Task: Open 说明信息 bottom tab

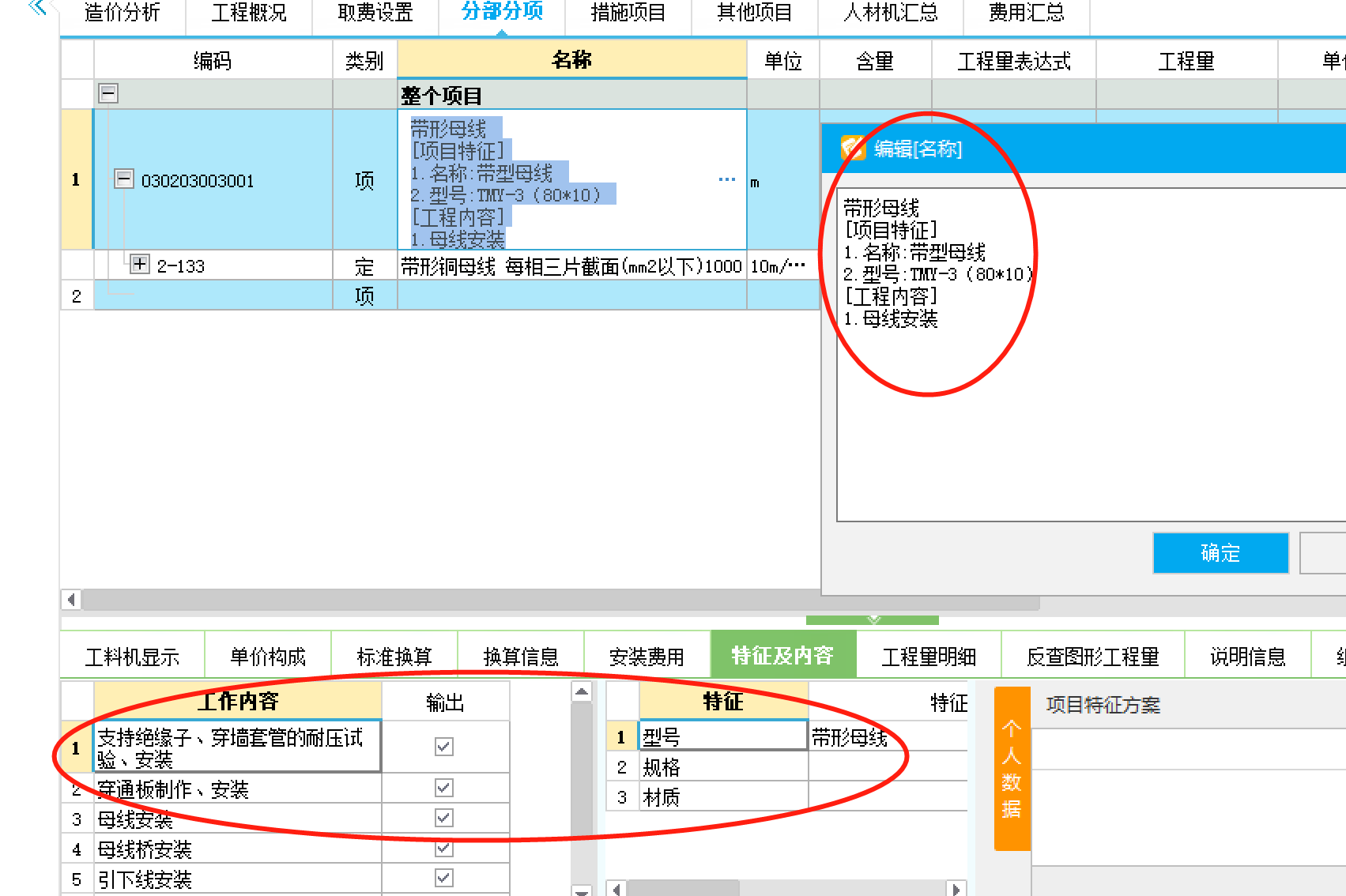Action: (1248, 657)
